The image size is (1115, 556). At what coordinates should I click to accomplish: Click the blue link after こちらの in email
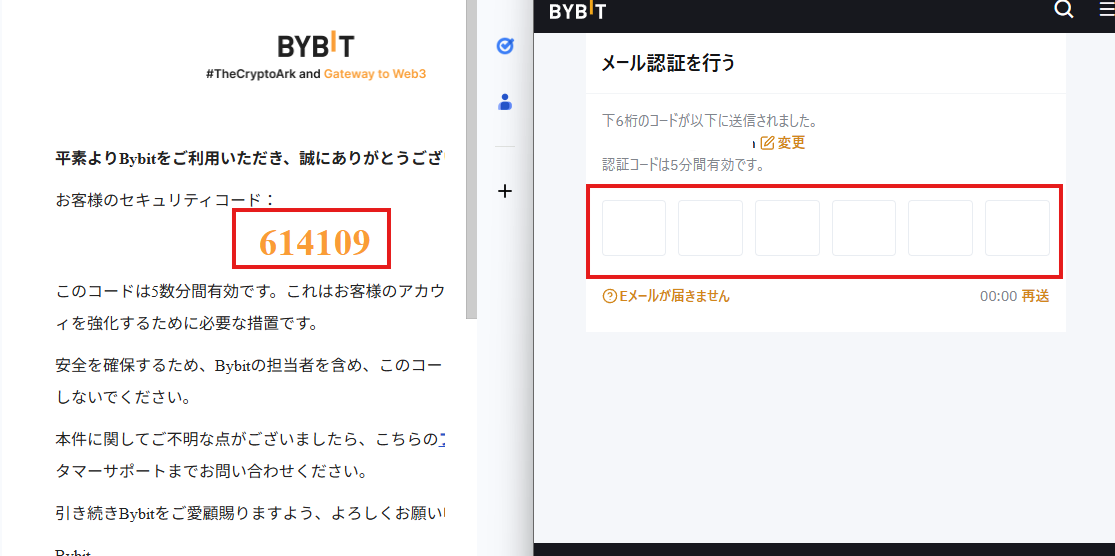pos(442,440)
